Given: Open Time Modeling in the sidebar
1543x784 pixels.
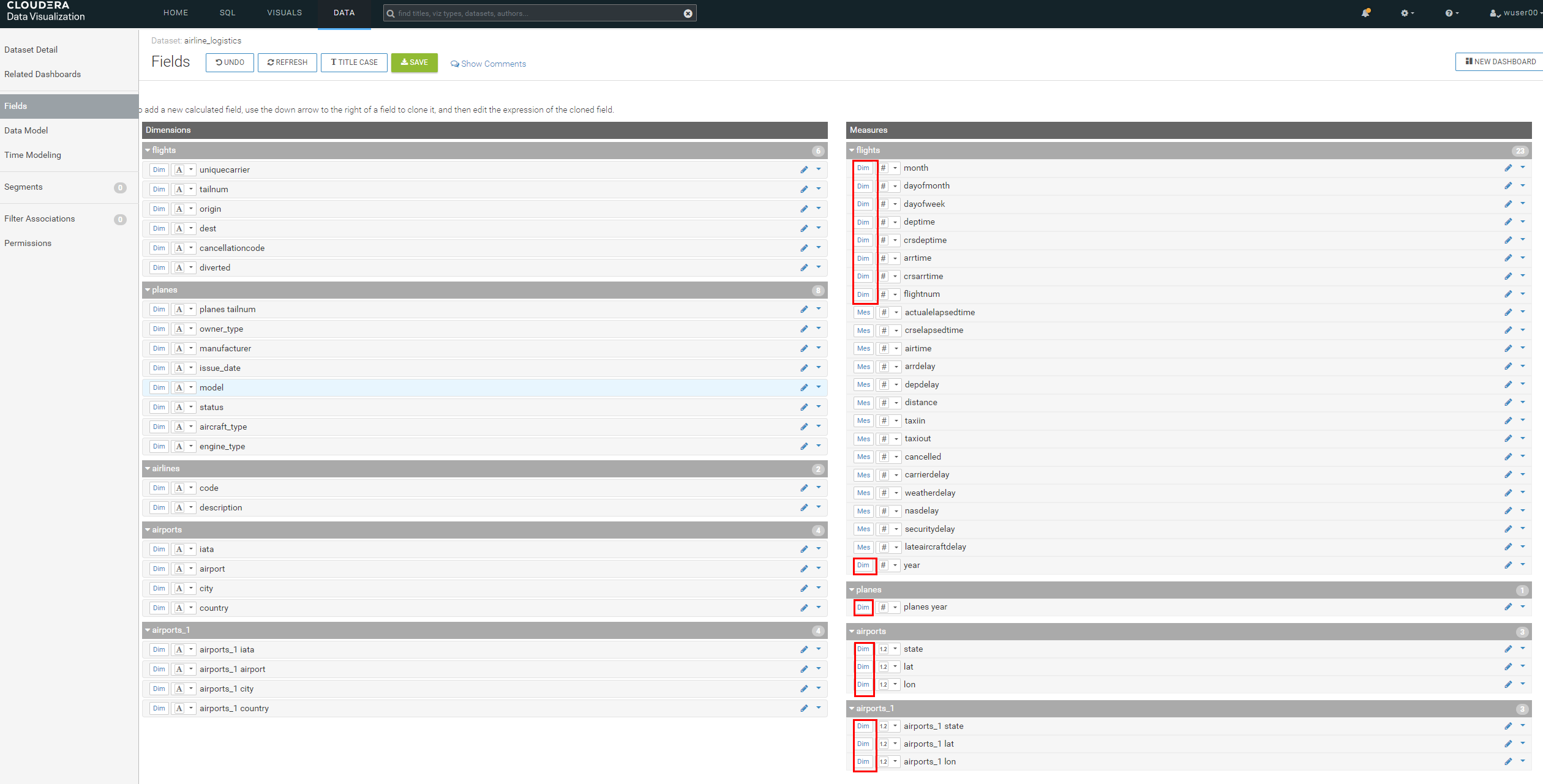Looking at the screenshot, I should (x=32, y=155).
